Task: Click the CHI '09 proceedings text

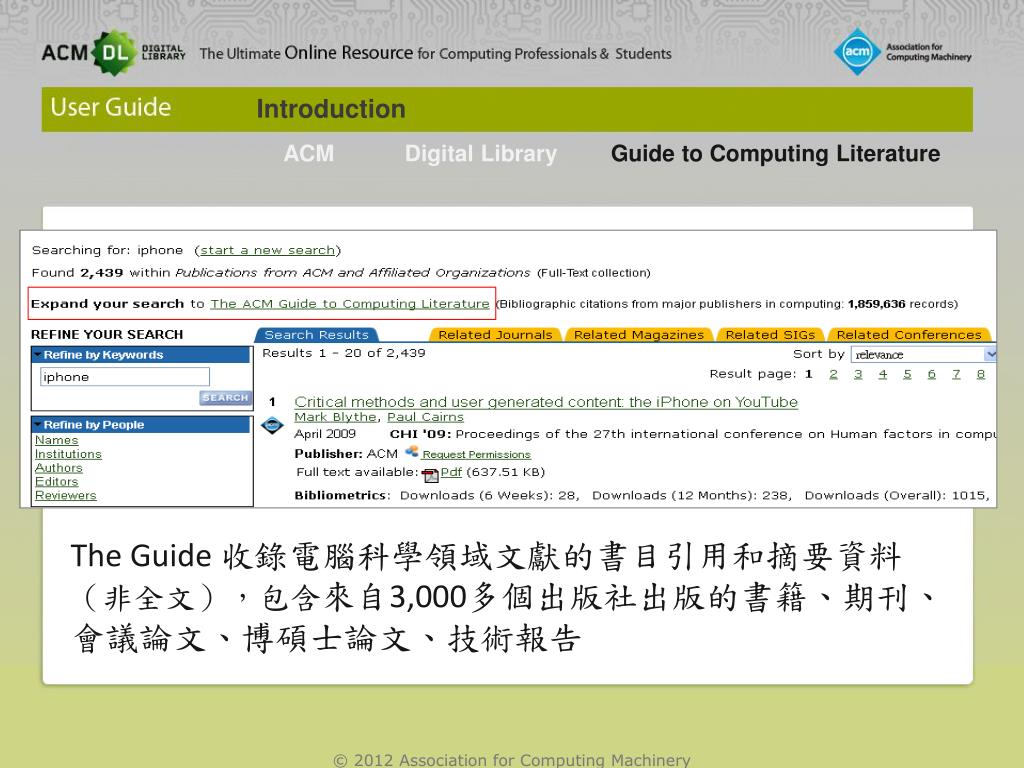Action: tap(692, 434)
